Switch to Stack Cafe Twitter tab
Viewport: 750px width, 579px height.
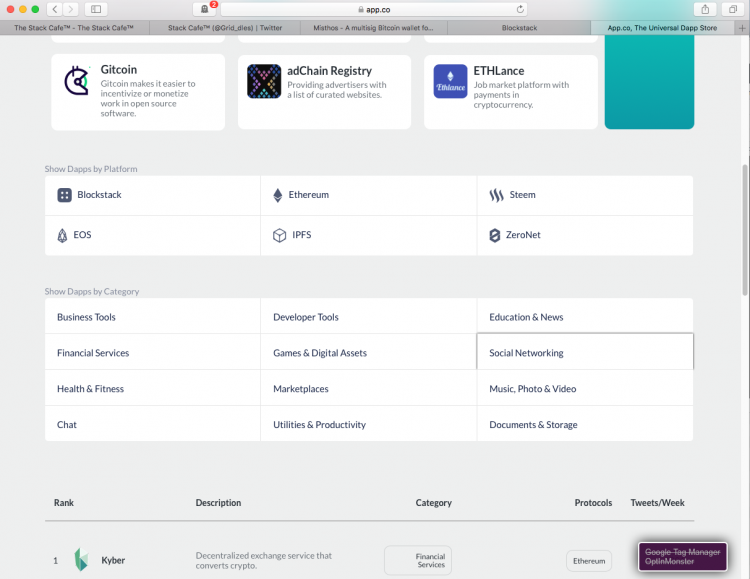click(225, 28)
